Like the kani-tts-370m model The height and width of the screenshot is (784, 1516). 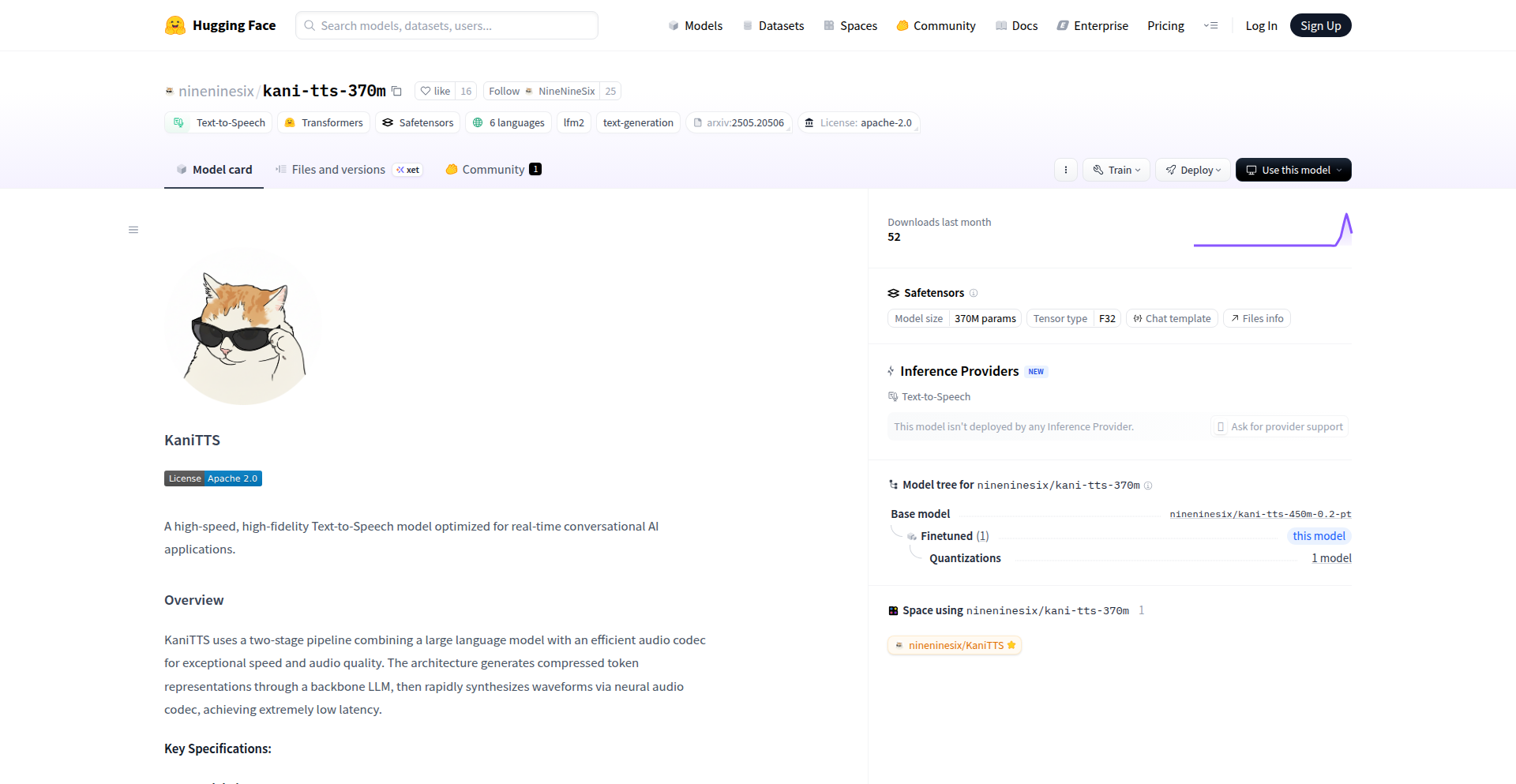tap(435, 91)
